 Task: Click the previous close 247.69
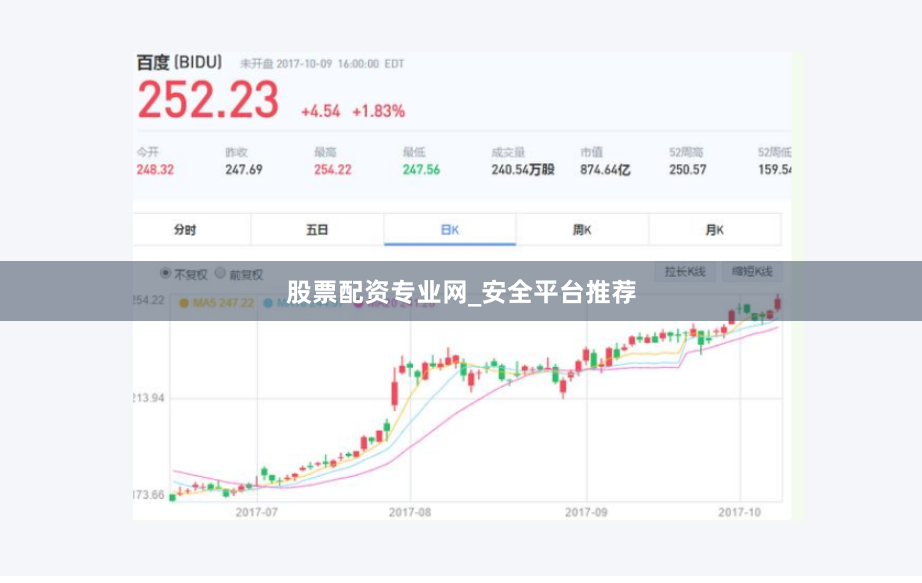click(x=244, y=169)
